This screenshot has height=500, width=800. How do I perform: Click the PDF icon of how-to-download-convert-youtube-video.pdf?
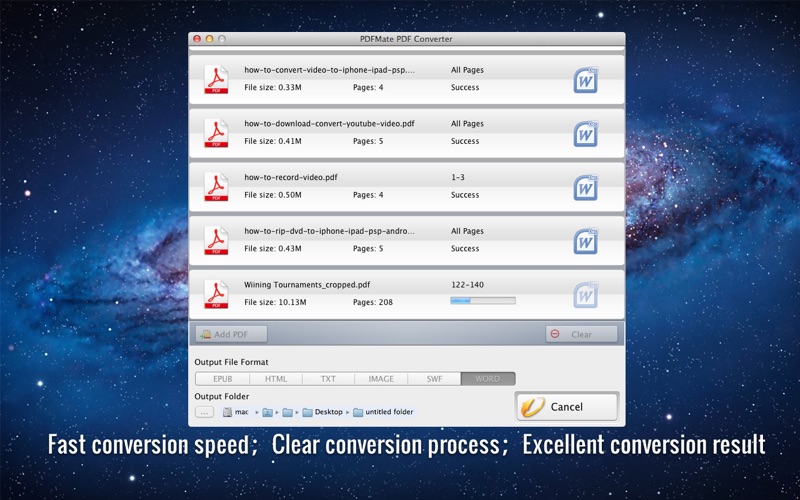216,133
